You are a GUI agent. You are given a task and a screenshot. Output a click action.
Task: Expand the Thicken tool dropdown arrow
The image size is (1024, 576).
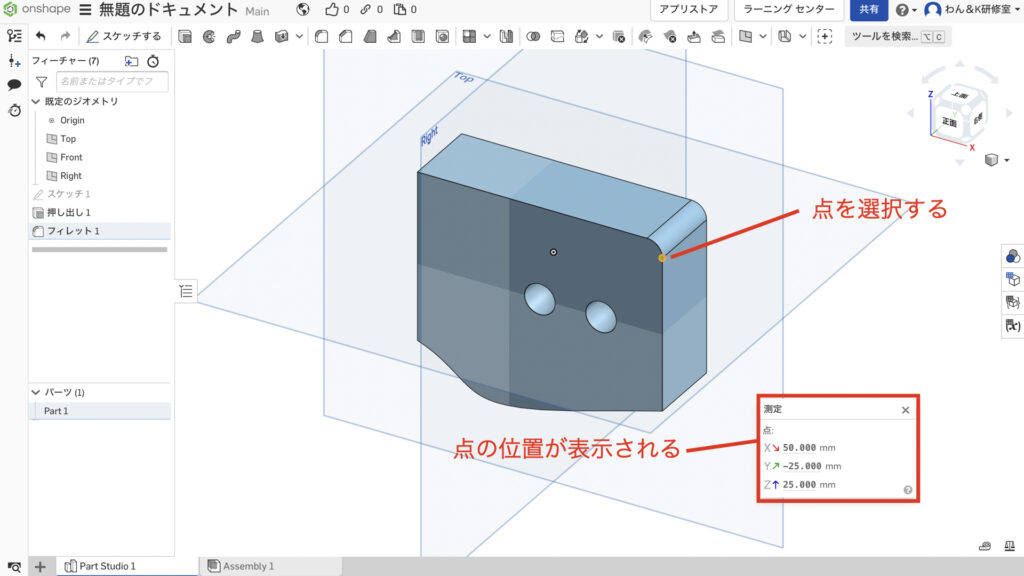coord(299,37)
